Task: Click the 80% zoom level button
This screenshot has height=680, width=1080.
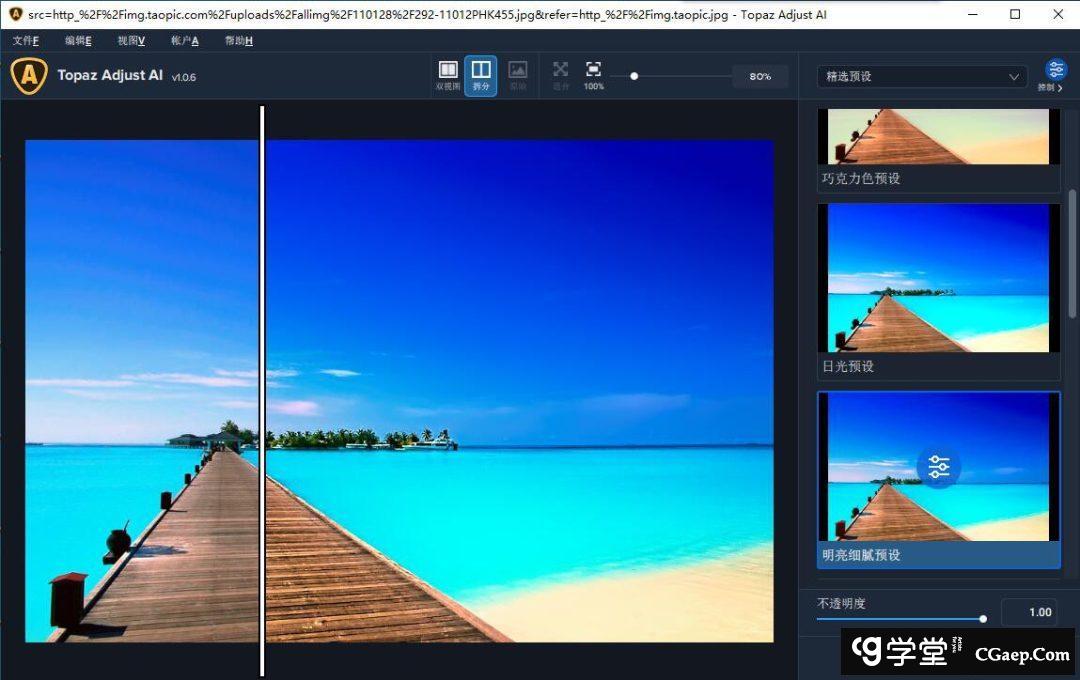Action: tap(760, 76)
